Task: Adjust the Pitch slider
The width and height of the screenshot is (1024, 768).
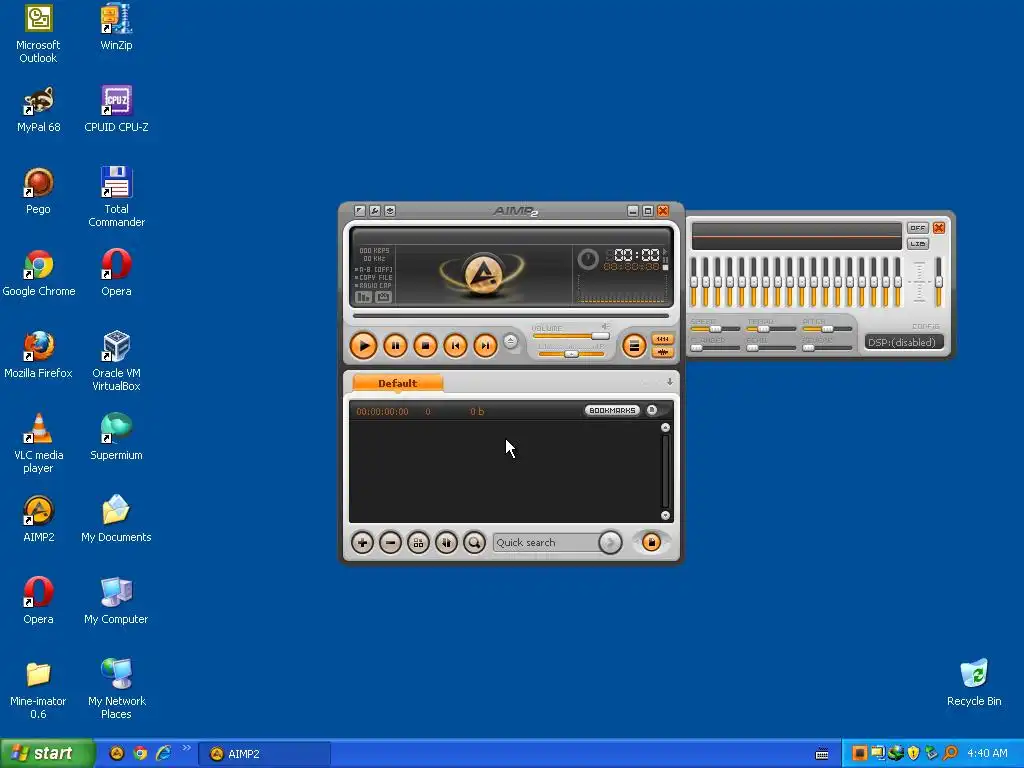Action: 827,329
